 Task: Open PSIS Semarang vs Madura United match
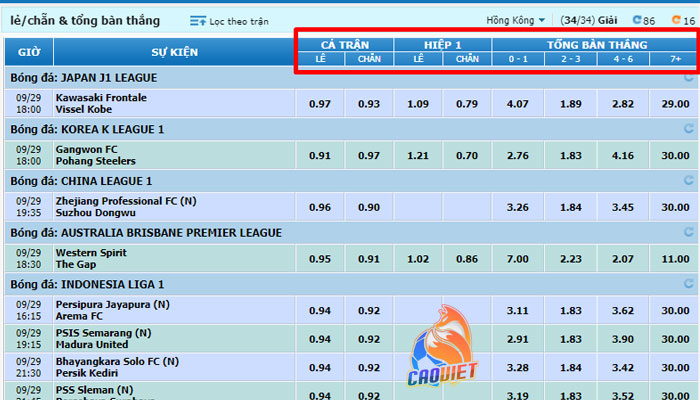104,339
